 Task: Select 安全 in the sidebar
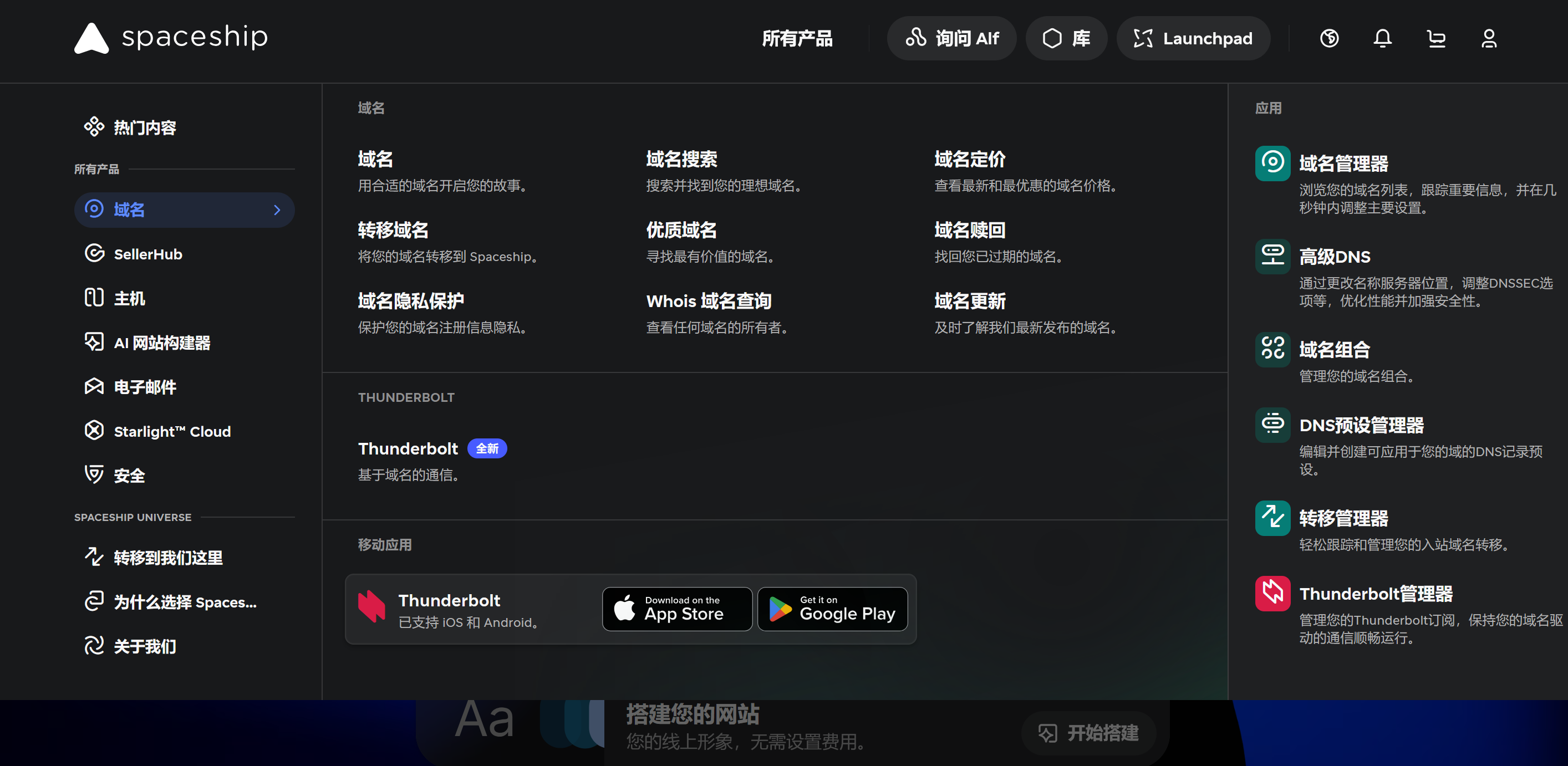click(184, 475)
